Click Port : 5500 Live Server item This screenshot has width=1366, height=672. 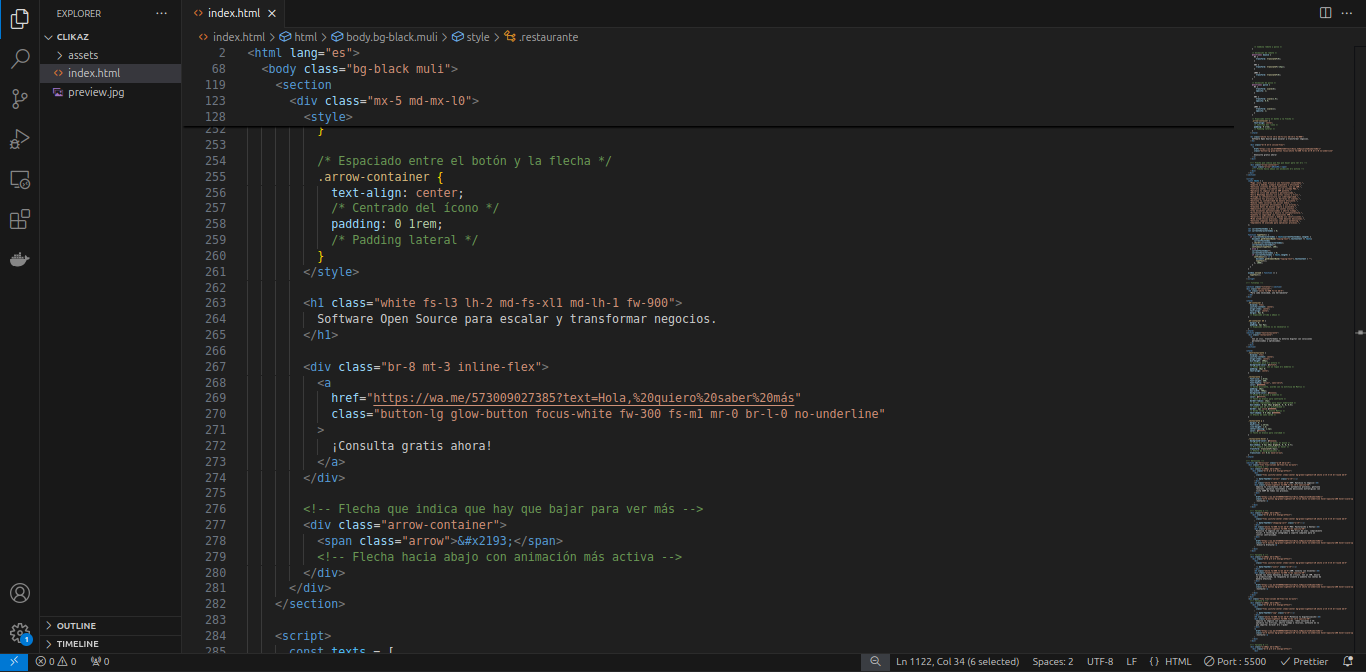click(1235, 662)
